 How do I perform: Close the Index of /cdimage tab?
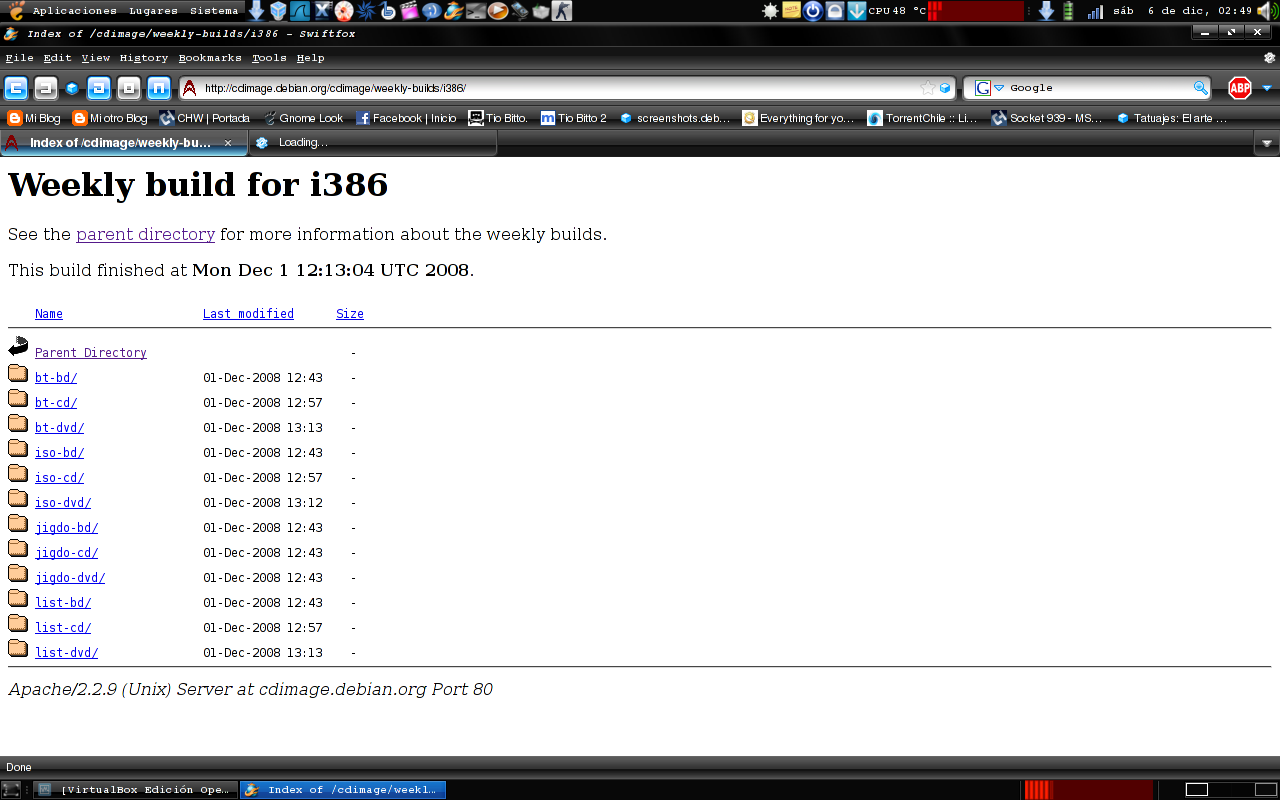point(228,143)
